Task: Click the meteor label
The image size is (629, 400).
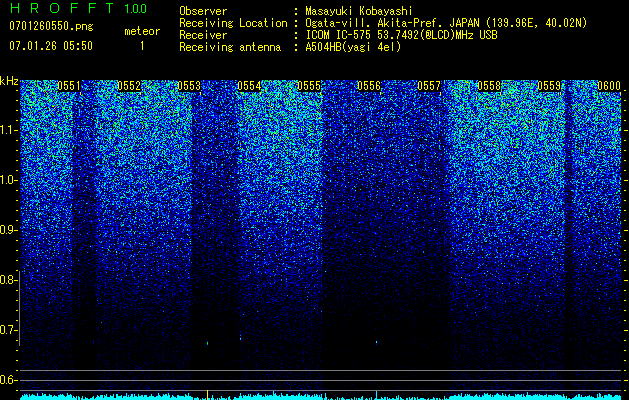Action: point(142,31)
